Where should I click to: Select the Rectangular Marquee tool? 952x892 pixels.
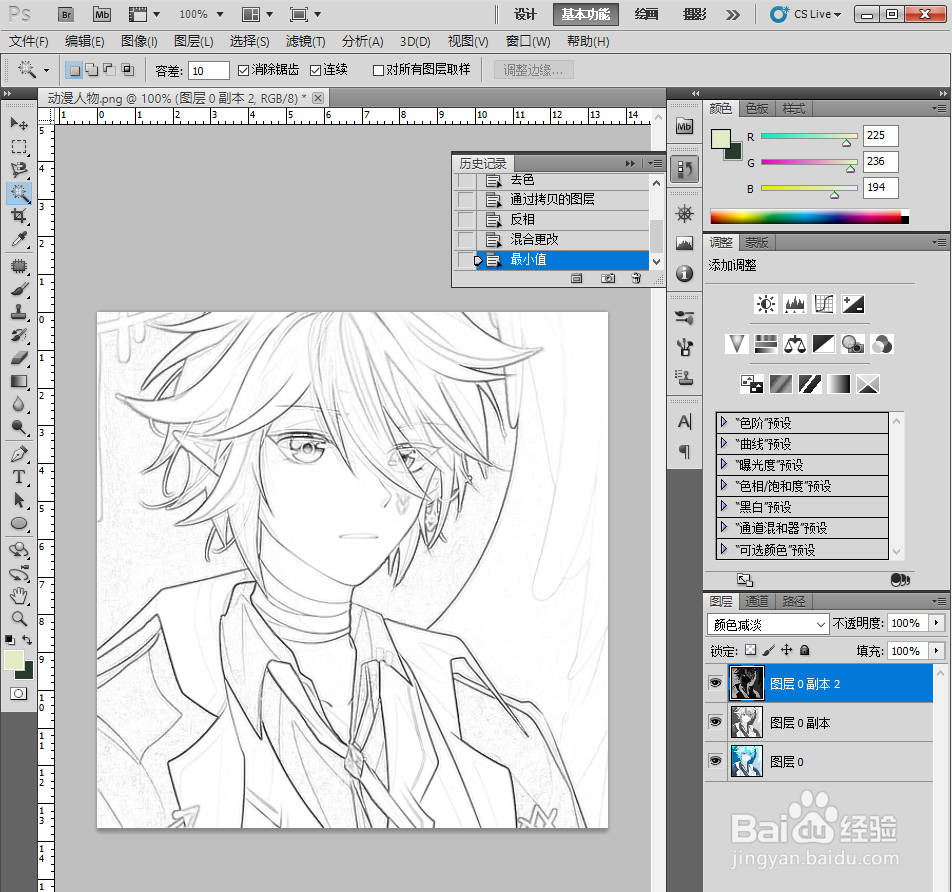point(19,147)
